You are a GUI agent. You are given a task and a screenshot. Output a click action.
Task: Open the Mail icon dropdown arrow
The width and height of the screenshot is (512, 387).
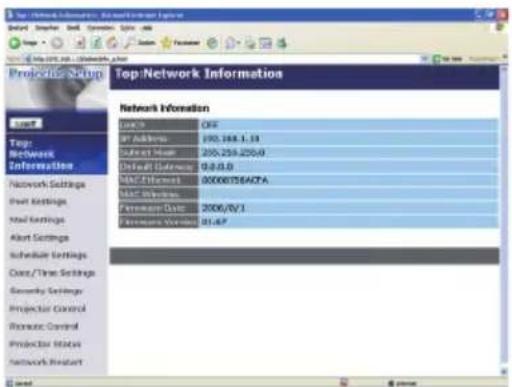[239, 43]
